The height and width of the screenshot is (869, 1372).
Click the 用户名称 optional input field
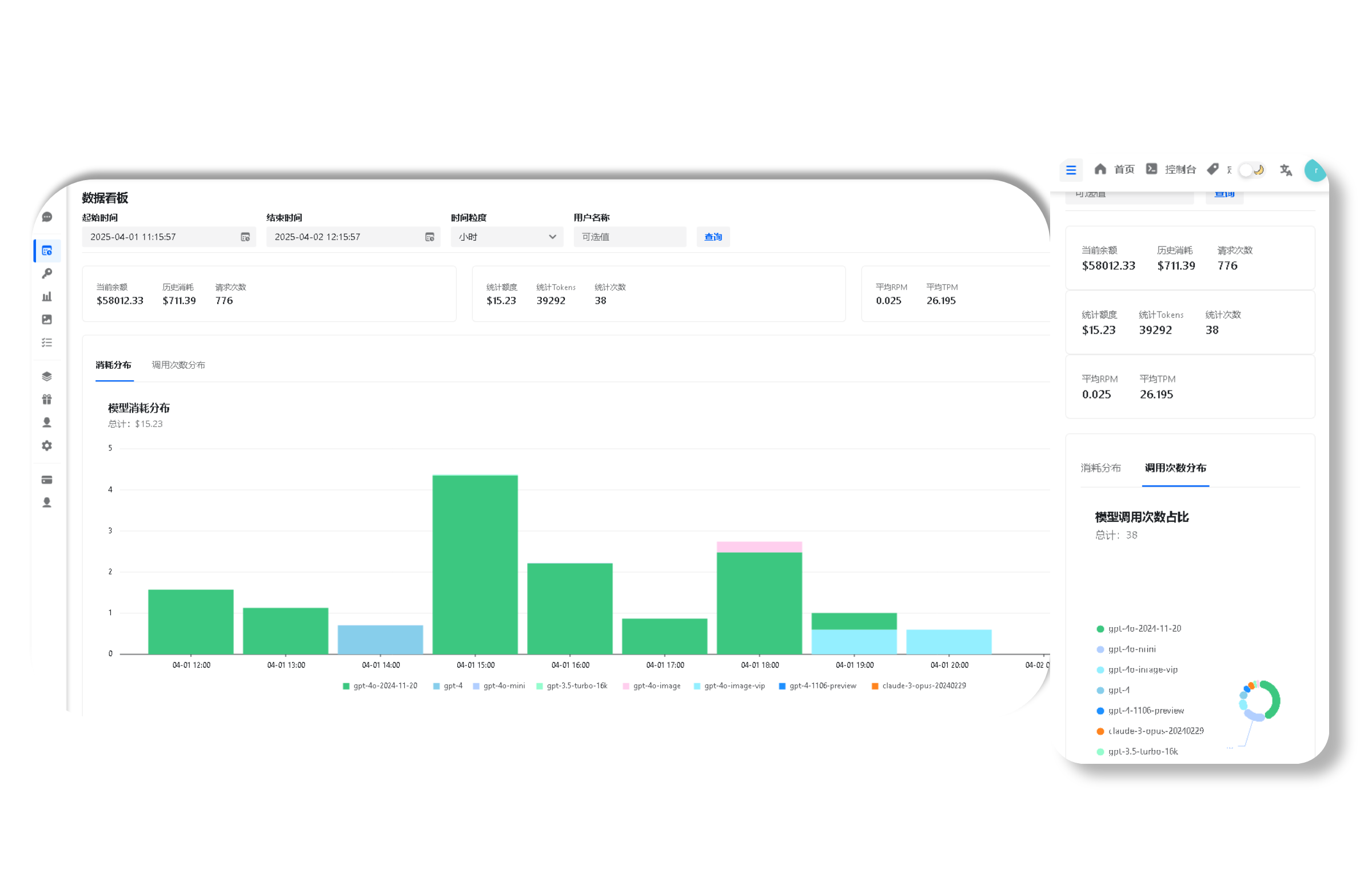629,237
